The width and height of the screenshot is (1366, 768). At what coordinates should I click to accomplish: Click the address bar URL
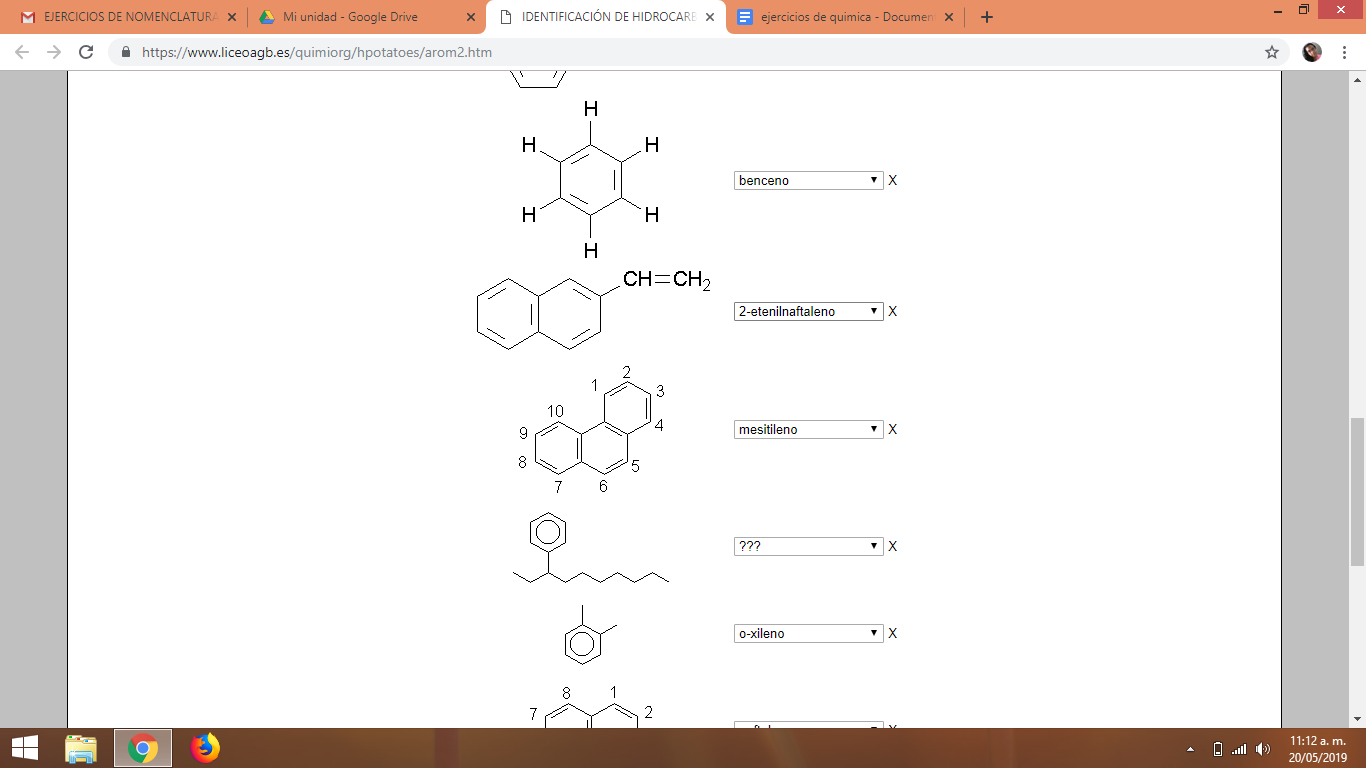317,52
